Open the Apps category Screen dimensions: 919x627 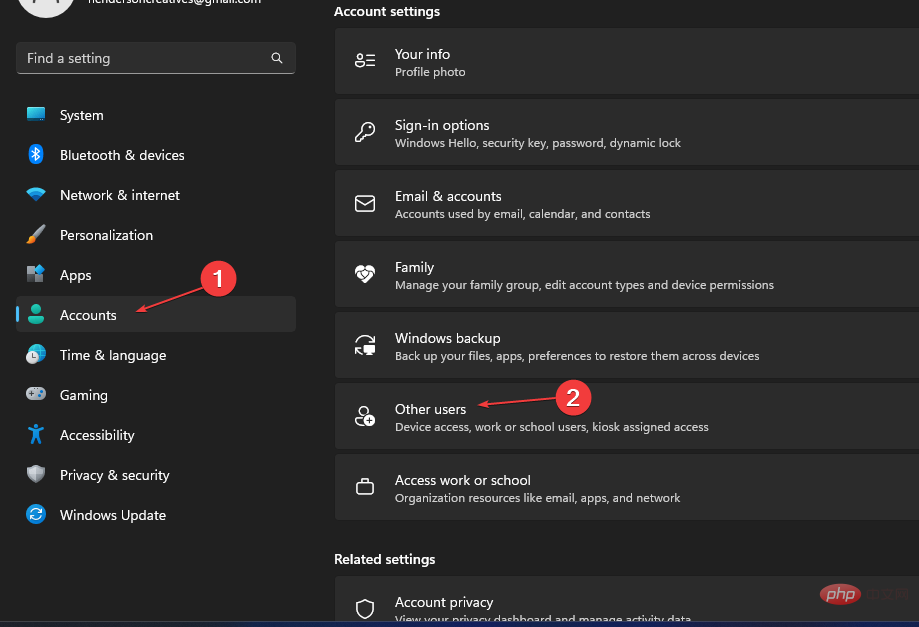[x=156, y=274]
